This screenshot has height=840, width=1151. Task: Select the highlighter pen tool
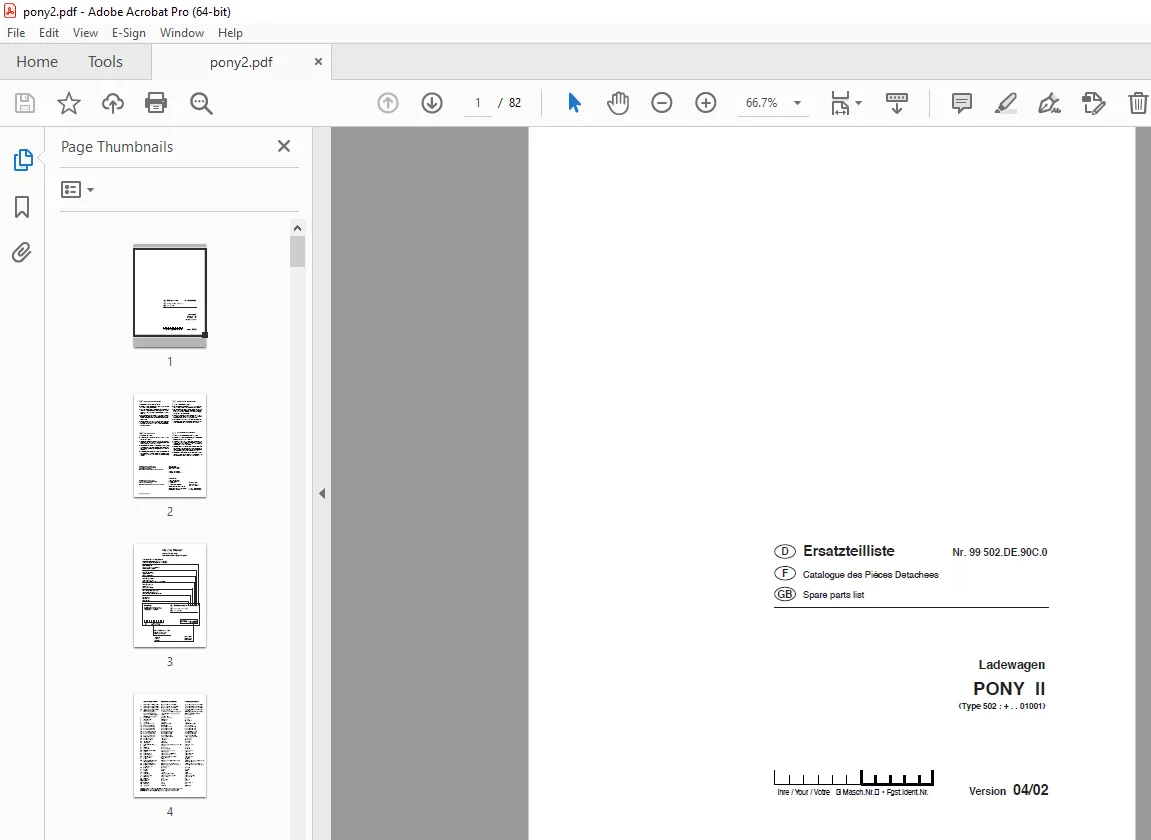[1006, 103]
